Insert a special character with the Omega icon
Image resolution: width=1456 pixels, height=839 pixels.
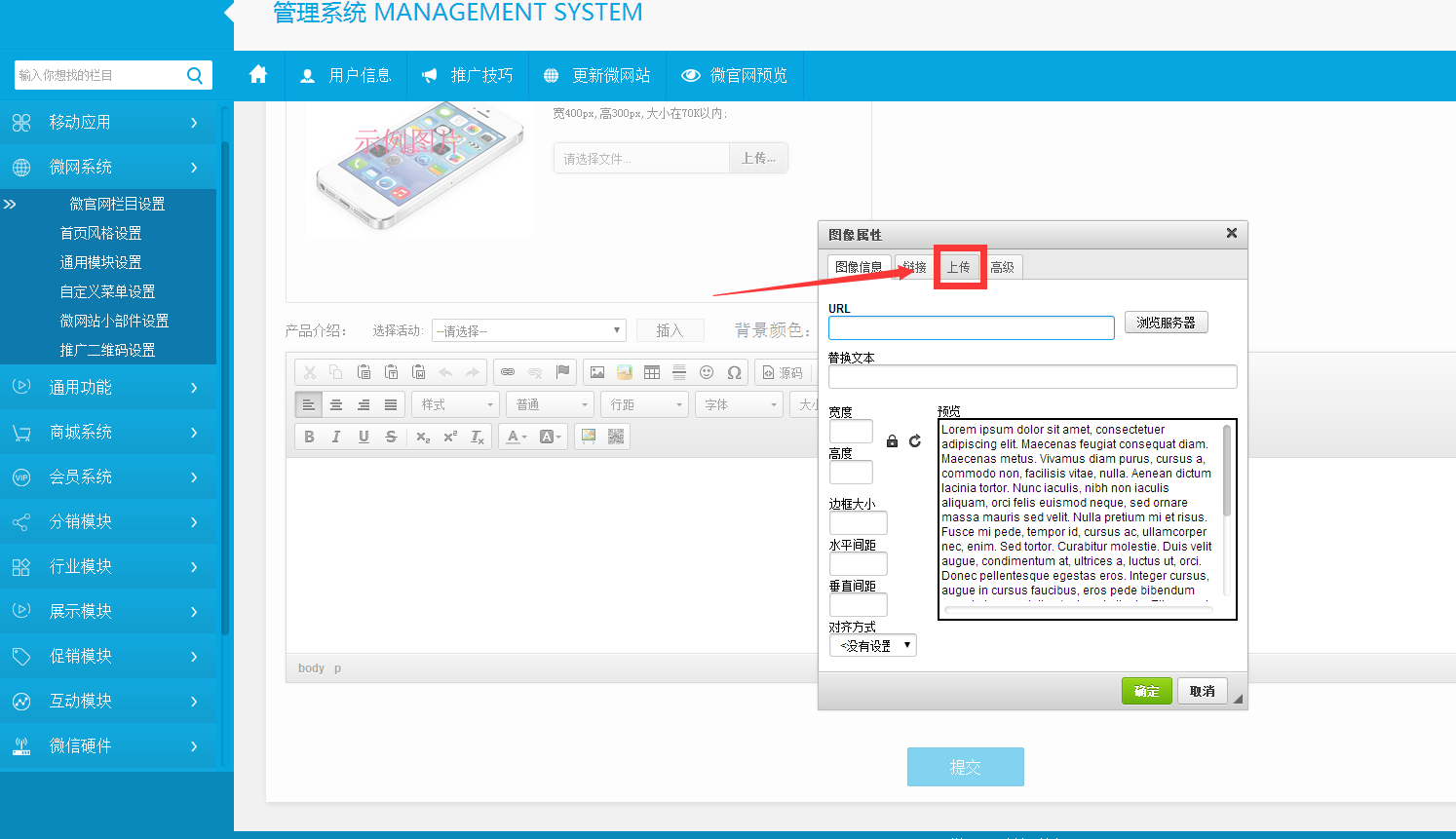pyautogui.click(x=734, y=372)
